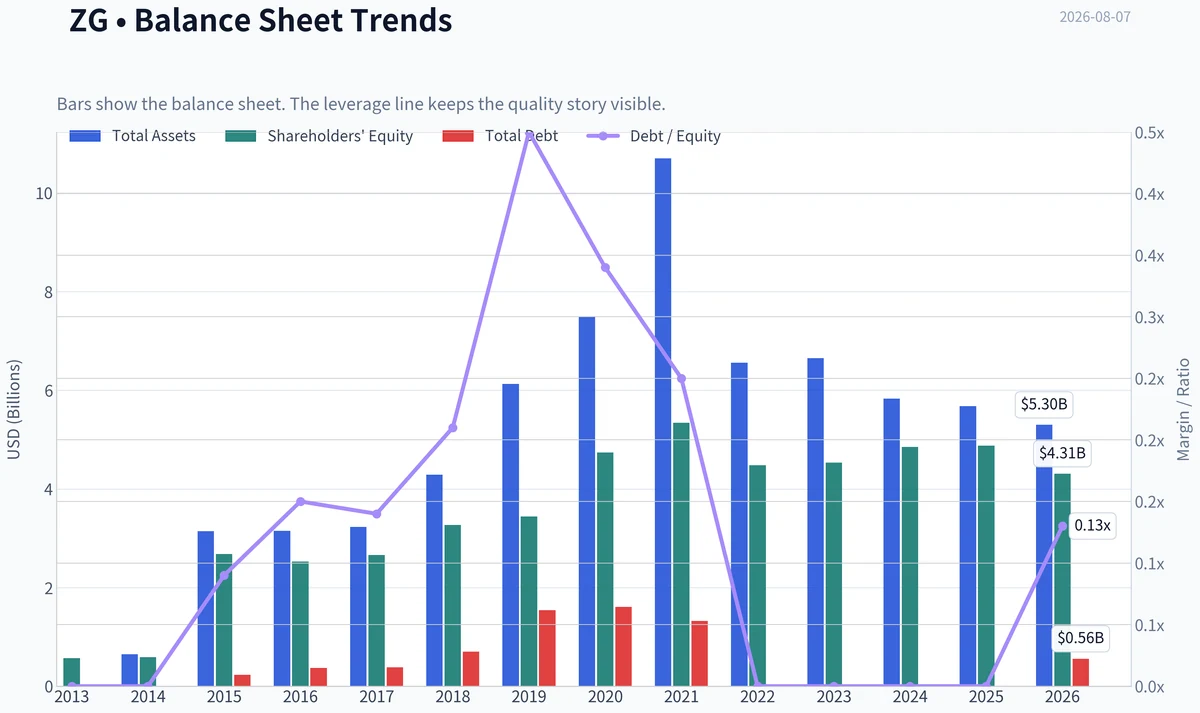Click the purple Debt / Equity legend marker
The height and width of the screenshot is (713, 1200).
pyautogui.click(x=603, y=136)
